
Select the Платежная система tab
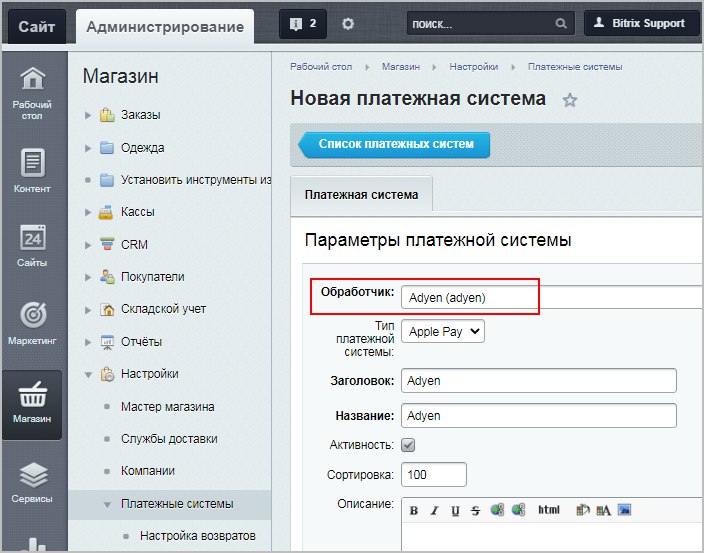pos(361,194)
